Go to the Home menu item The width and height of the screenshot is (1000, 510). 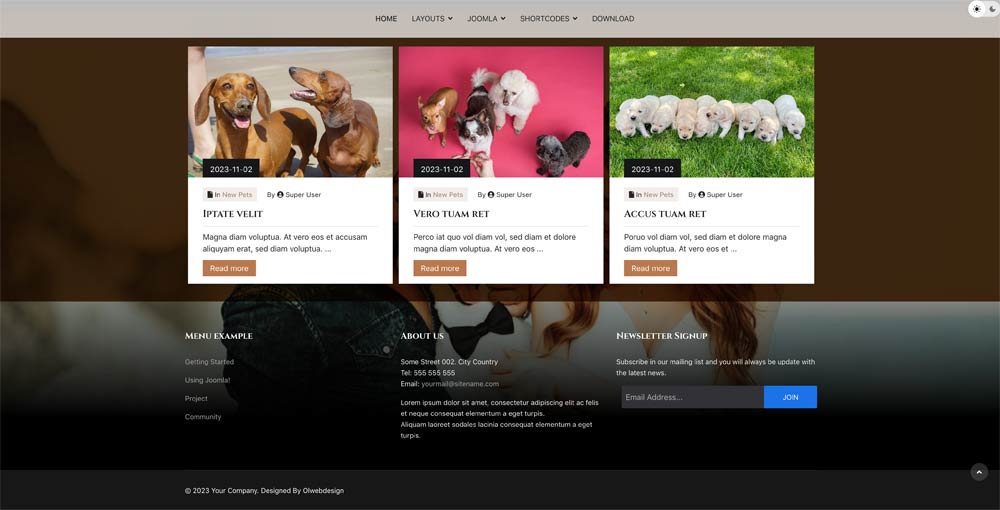pos(386,18)
